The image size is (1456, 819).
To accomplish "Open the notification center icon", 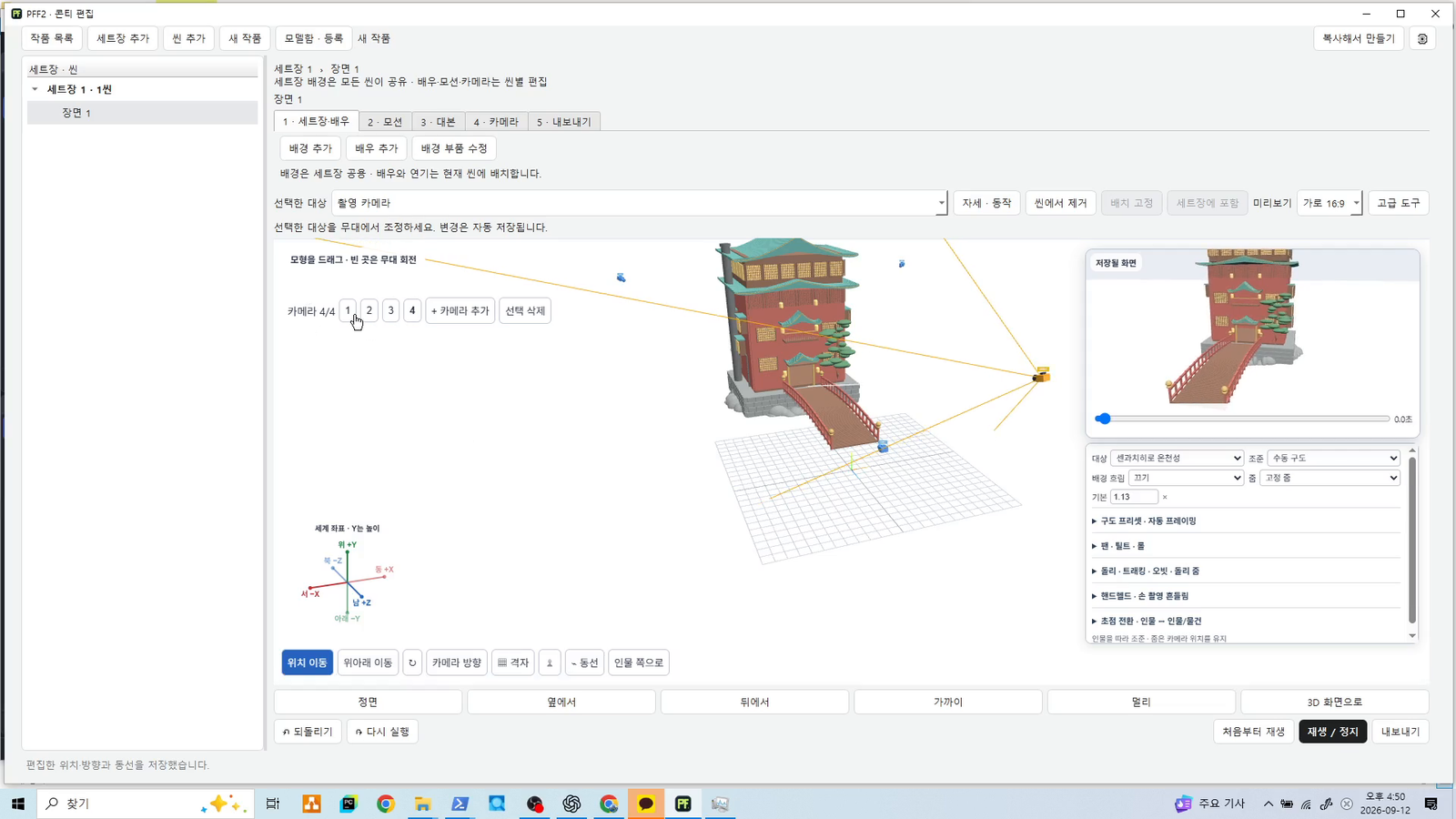I will click(x=1431, y=804).
